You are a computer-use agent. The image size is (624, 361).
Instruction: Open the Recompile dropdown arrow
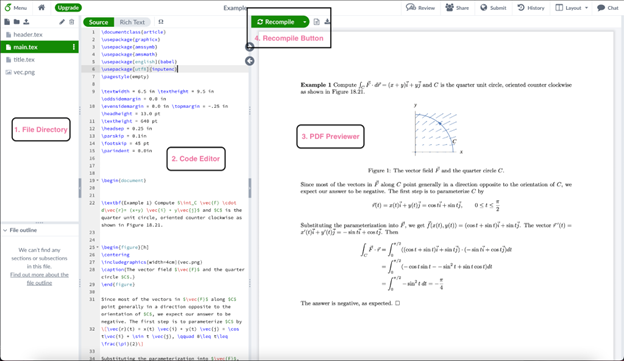[304, 22]
